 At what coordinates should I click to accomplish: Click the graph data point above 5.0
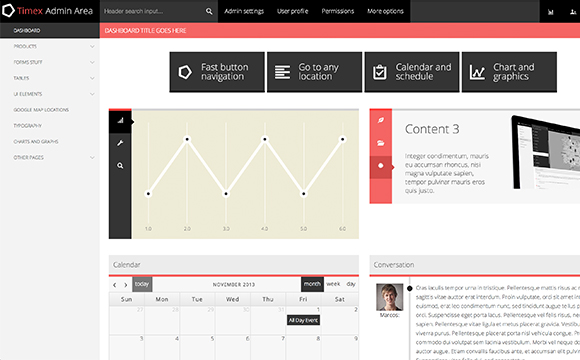(x=304, y=194)
